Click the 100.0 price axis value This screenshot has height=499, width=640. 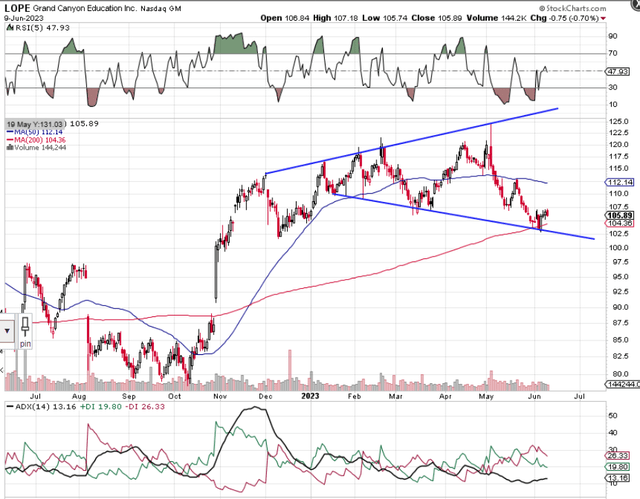coord(619,248)
